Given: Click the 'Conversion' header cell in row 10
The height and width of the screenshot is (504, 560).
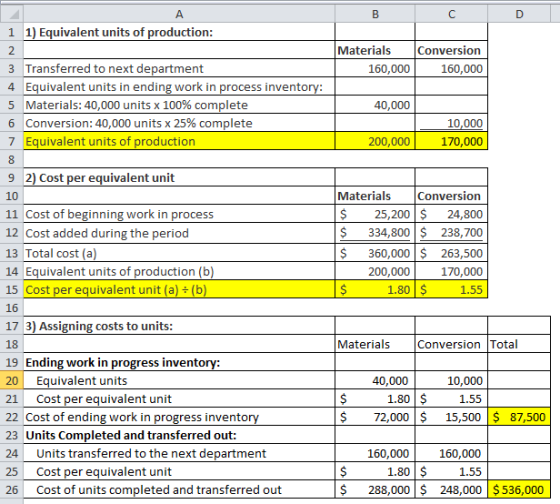Looking at the screenshot, I should (x=451, y=196).
